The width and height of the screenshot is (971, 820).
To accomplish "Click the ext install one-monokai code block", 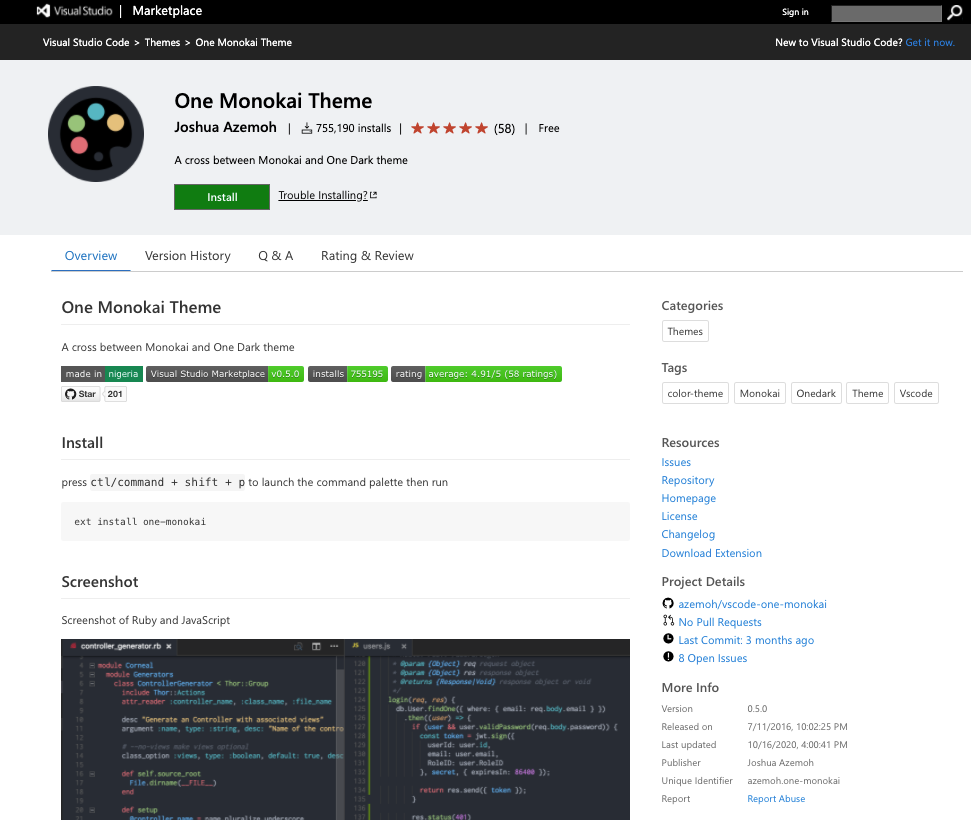I will (x=346, y=521).
